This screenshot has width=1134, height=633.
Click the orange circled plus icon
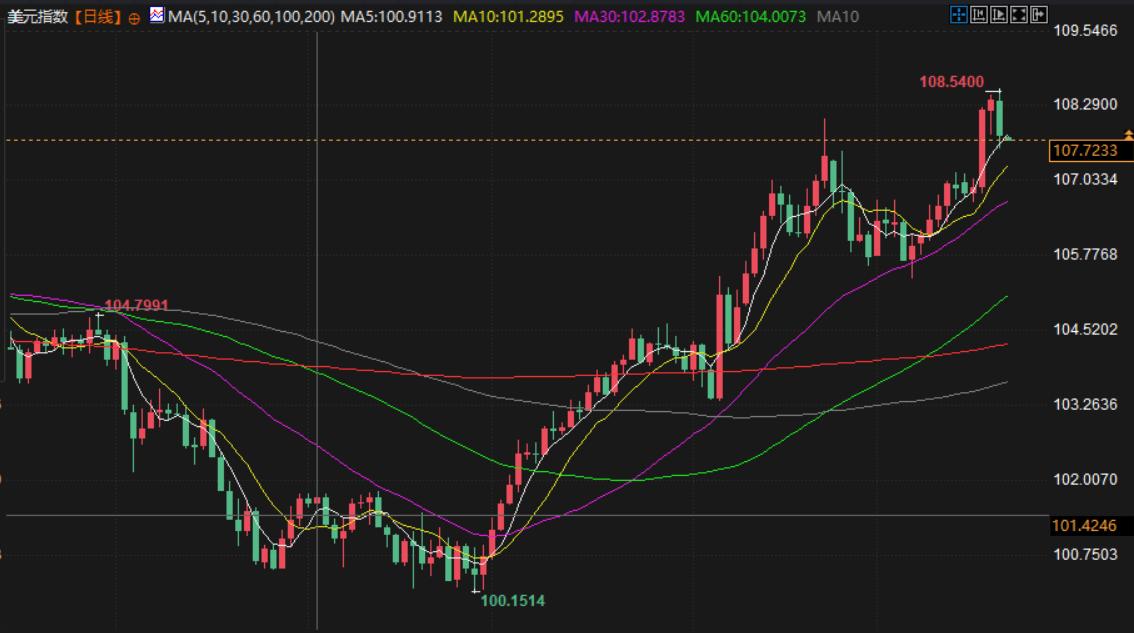coord(134,18)
